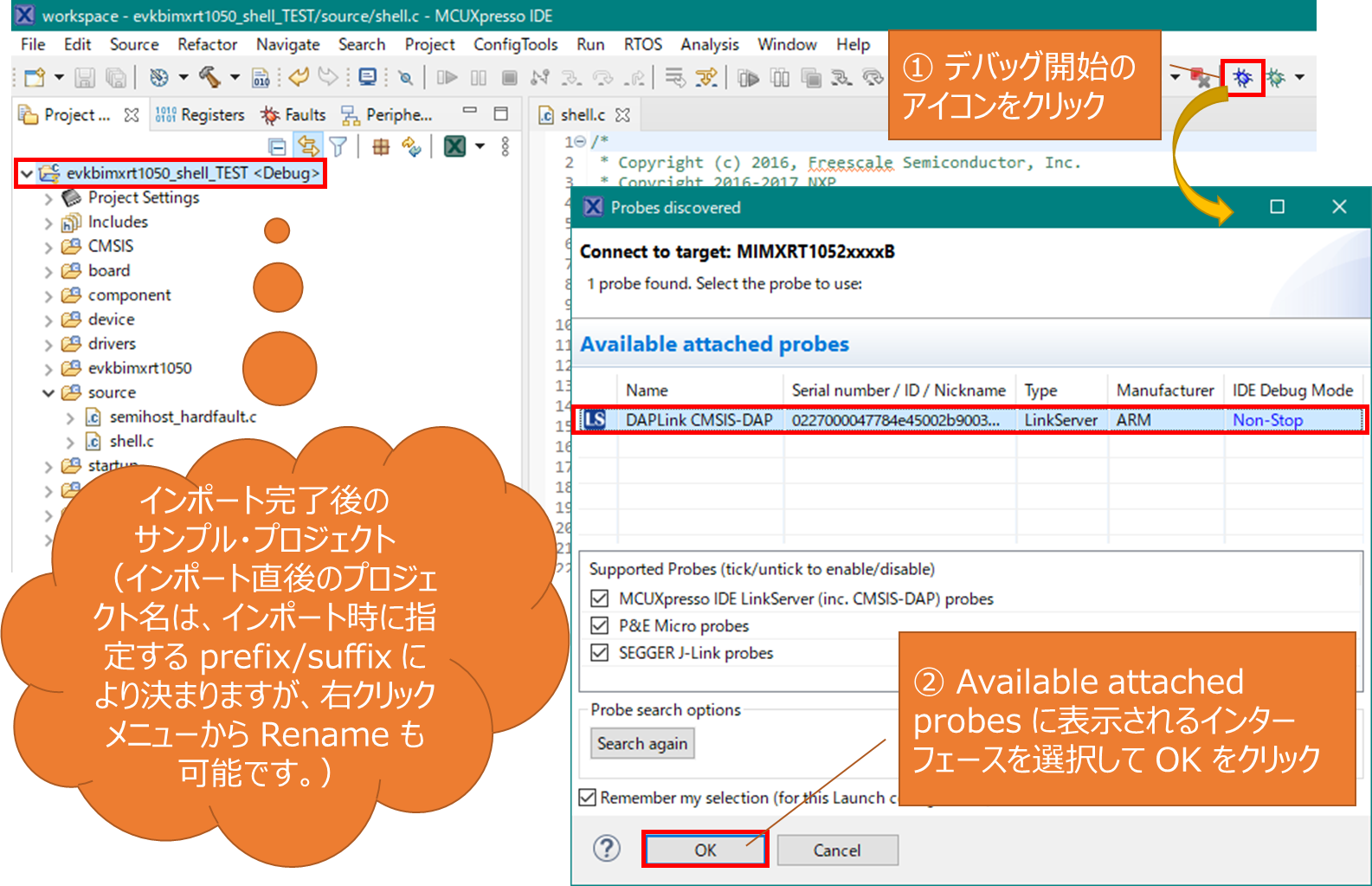Open the ConfigTools menu
1372x886 pixels.
point(515,44)
